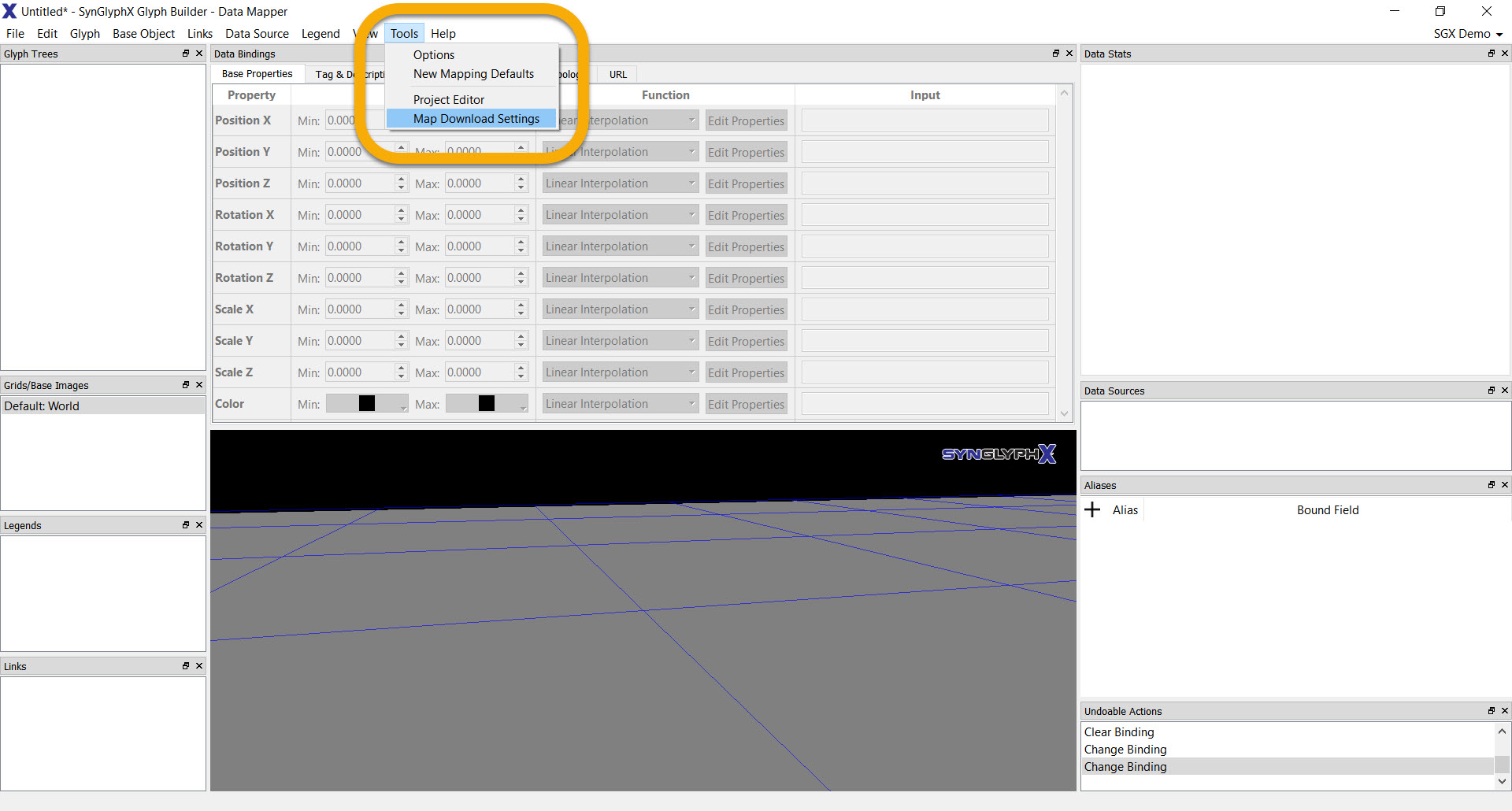Close the Data Bindings panel

click(x=1069, y=54)
